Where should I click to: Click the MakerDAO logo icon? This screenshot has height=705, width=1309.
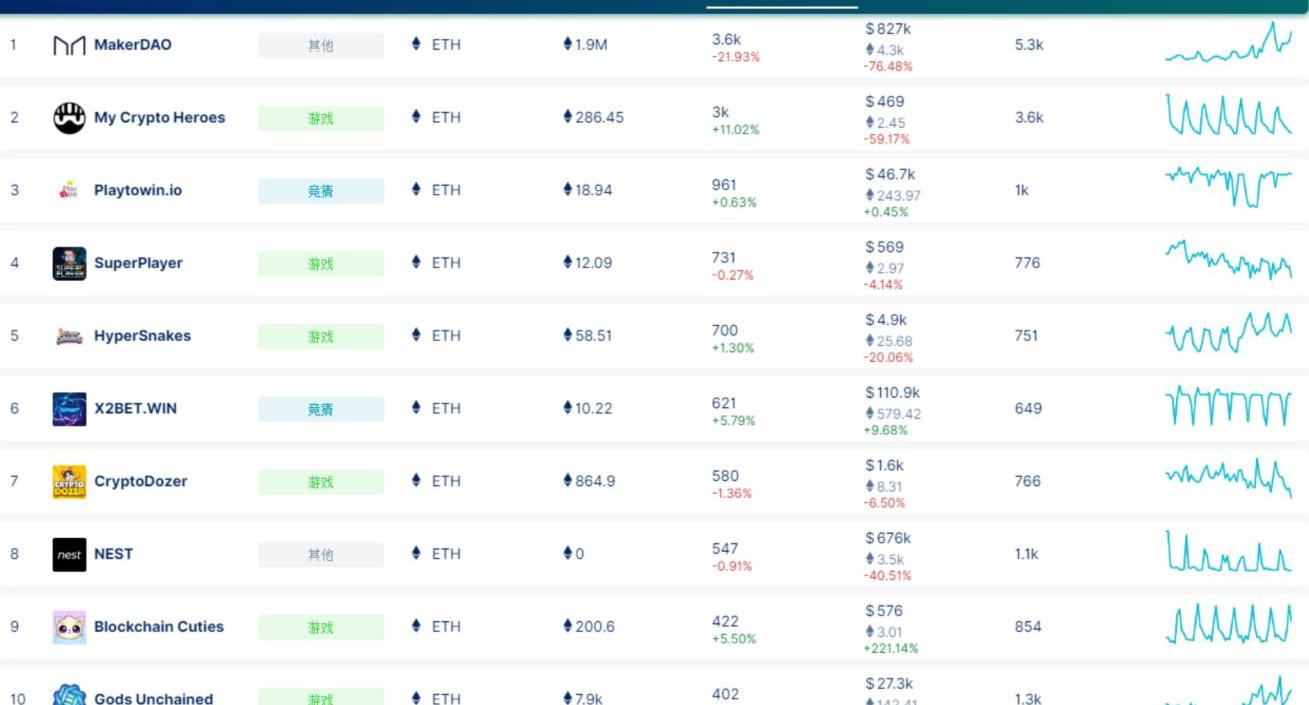tap(69, 45)
